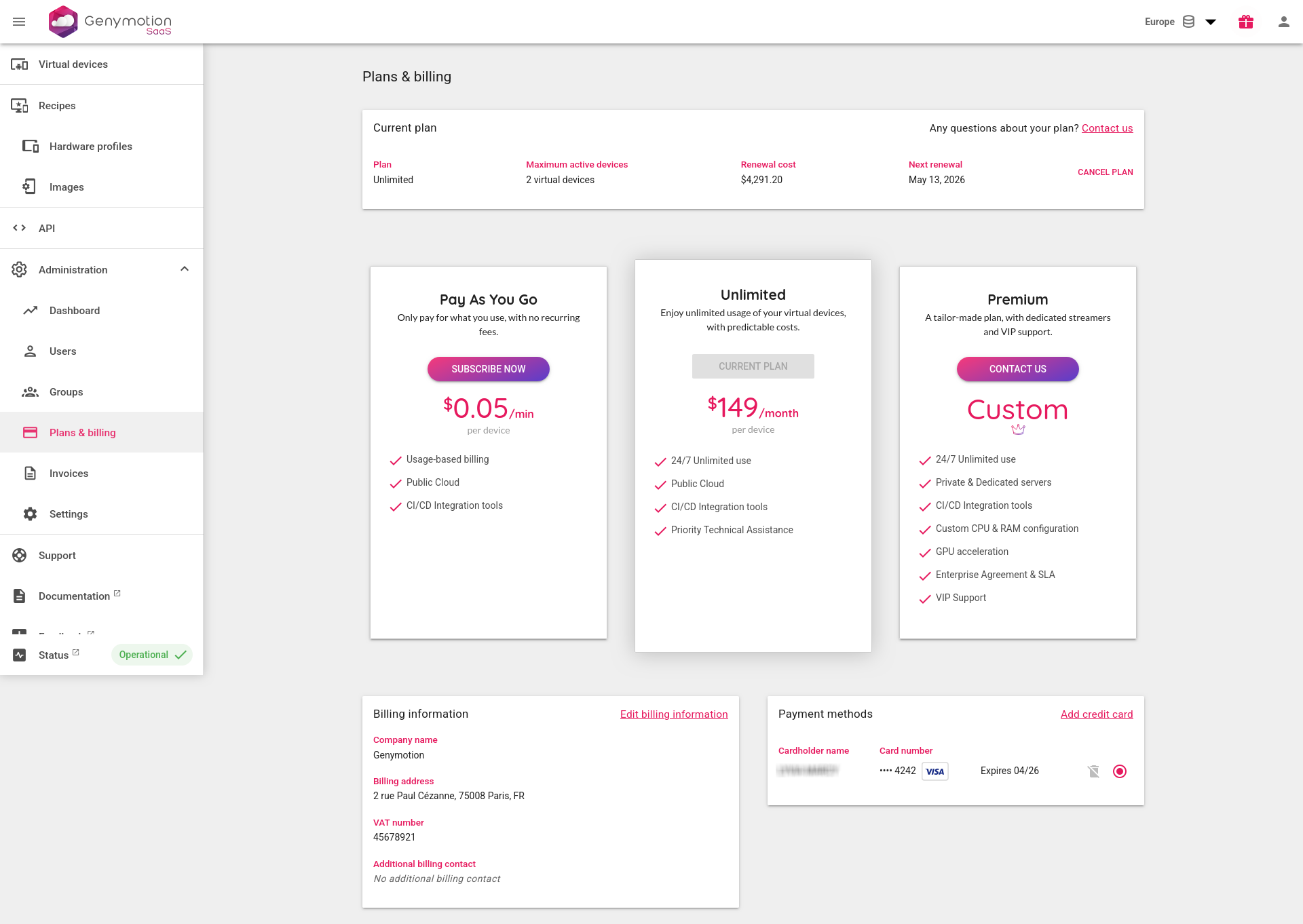1303x924 pixels.
Task: Delete the Visa card ending 4242
Action: 1093,771
